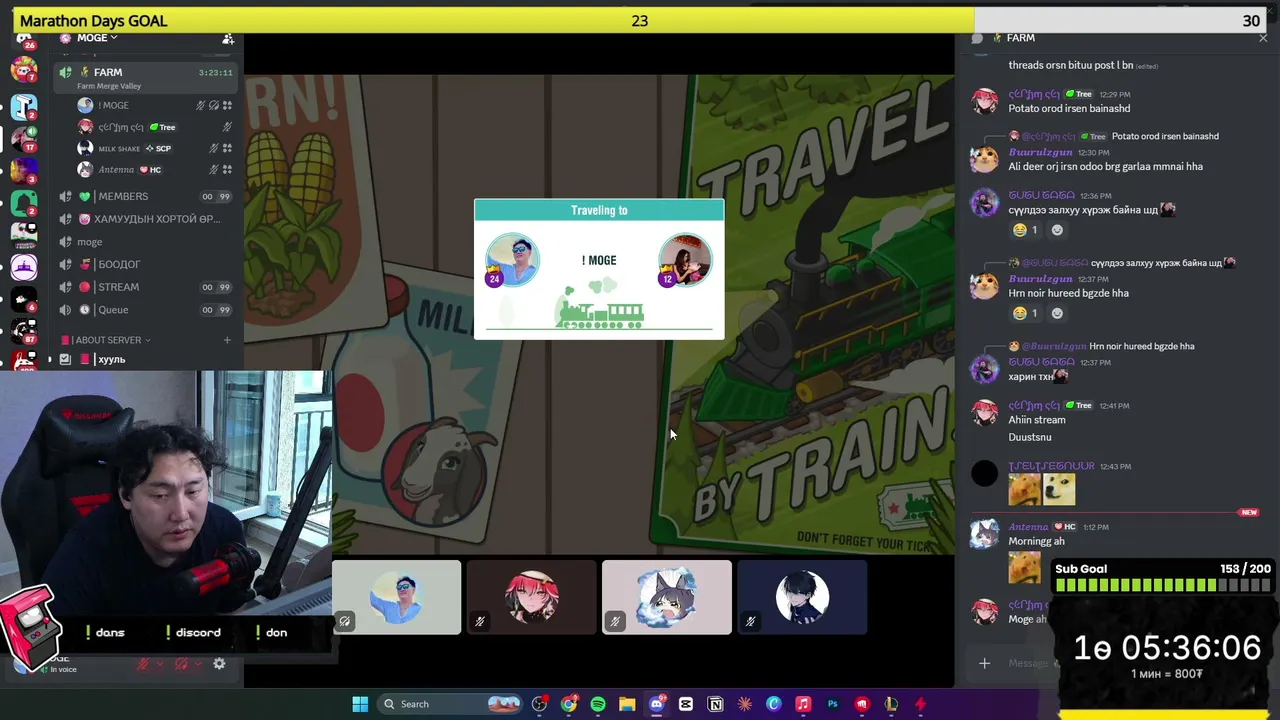
Task: Open Notion from the taskbar
Action: pos(715,704)
